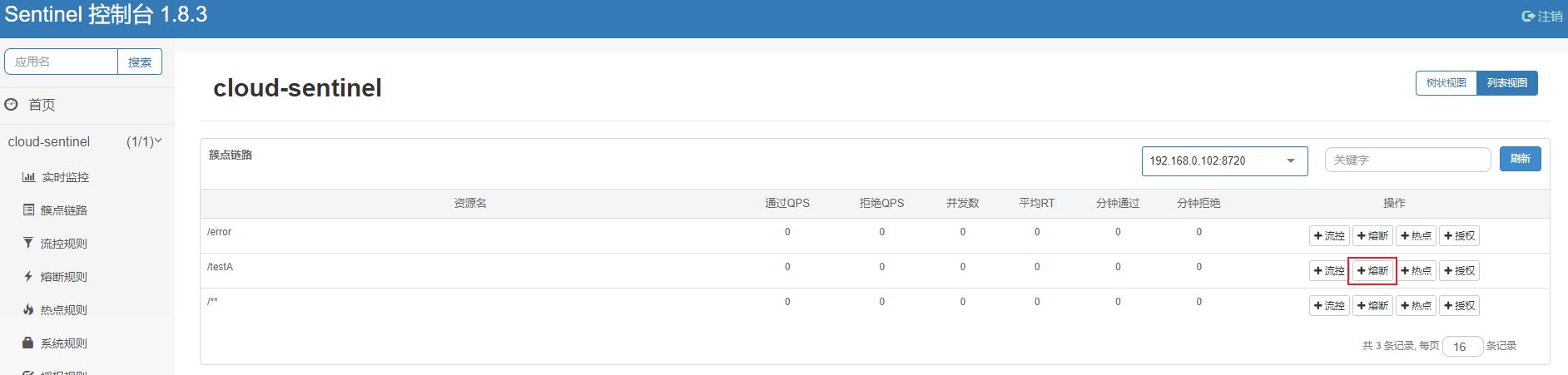Click the 并发数 column header
The width and height of the screenshot is (1568, 375).
(963, 204)
